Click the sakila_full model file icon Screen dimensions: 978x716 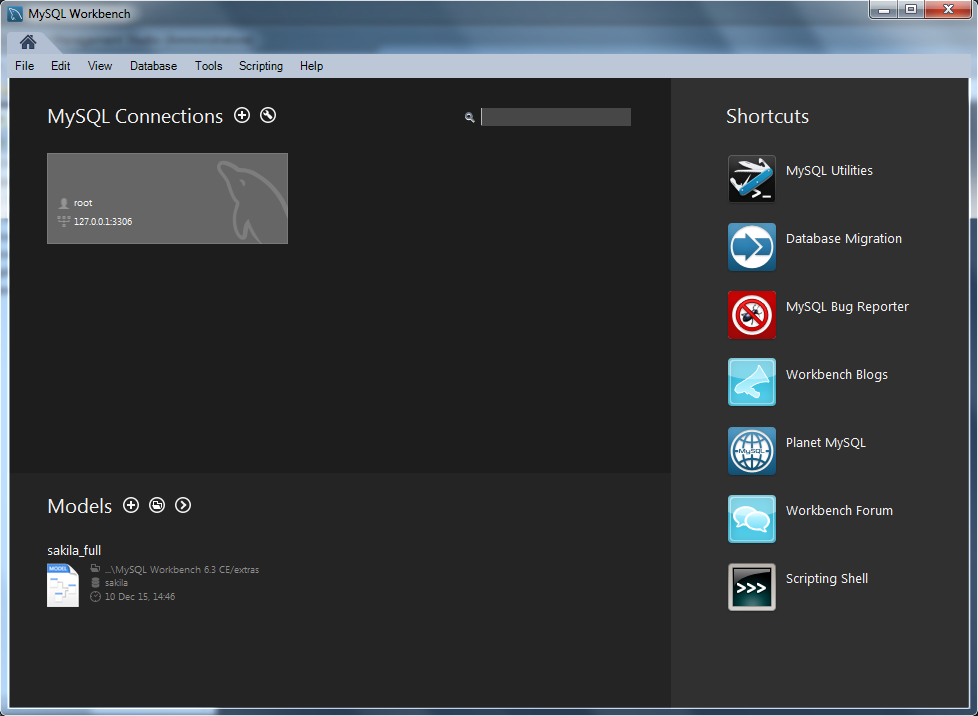pos(63,585)
